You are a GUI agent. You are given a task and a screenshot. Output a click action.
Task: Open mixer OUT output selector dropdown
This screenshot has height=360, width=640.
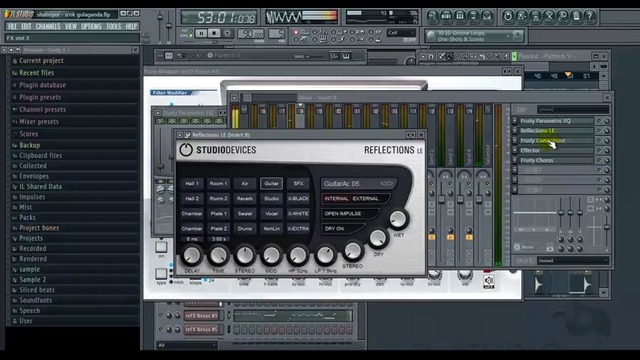coord(573,260)
